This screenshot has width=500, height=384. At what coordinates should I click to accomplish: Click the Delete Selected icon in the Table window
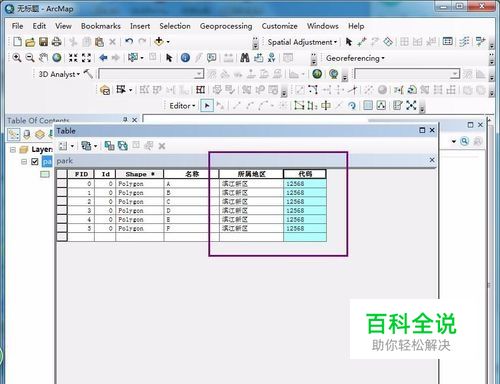[x=162, y=146]
